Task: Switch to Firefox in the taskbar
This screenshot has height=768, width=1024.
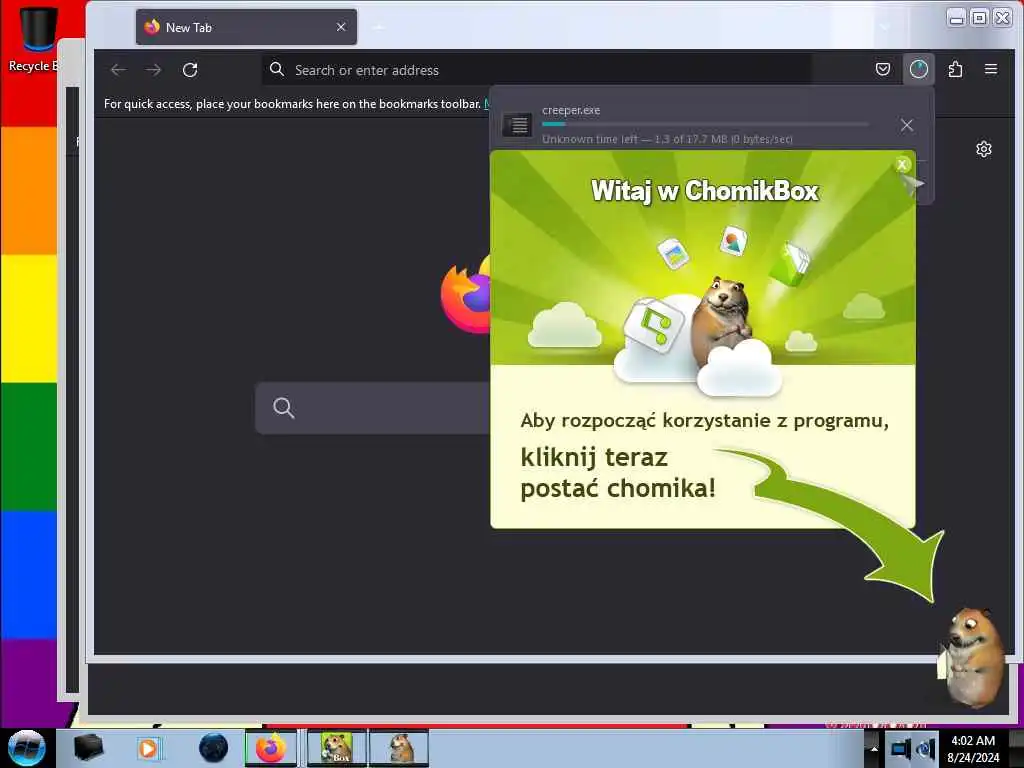Action: (x=271, y=748)
